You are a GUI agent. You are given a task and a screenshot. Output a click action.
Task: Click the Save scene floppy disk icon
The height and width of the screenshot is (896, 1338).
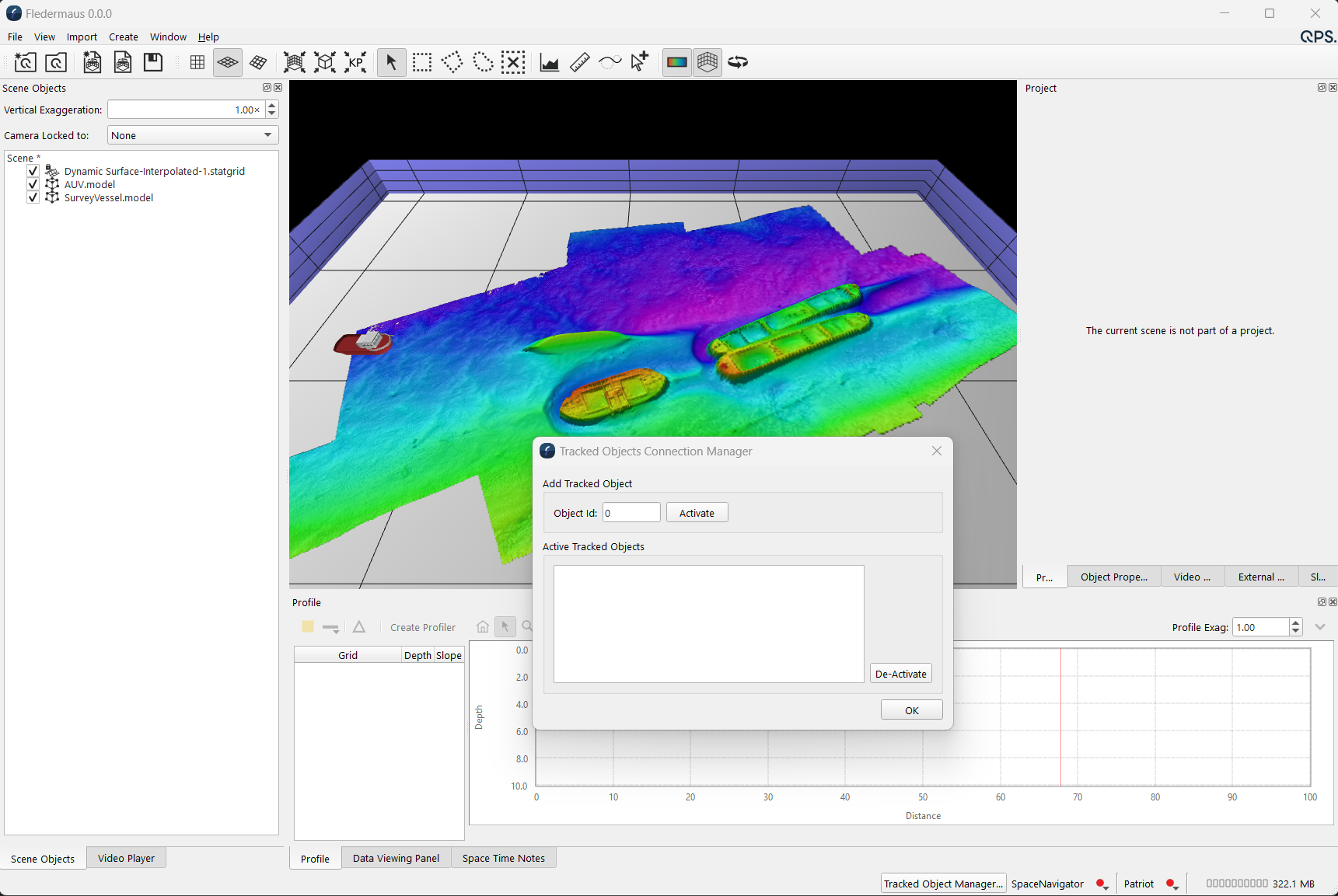point(153,62)
